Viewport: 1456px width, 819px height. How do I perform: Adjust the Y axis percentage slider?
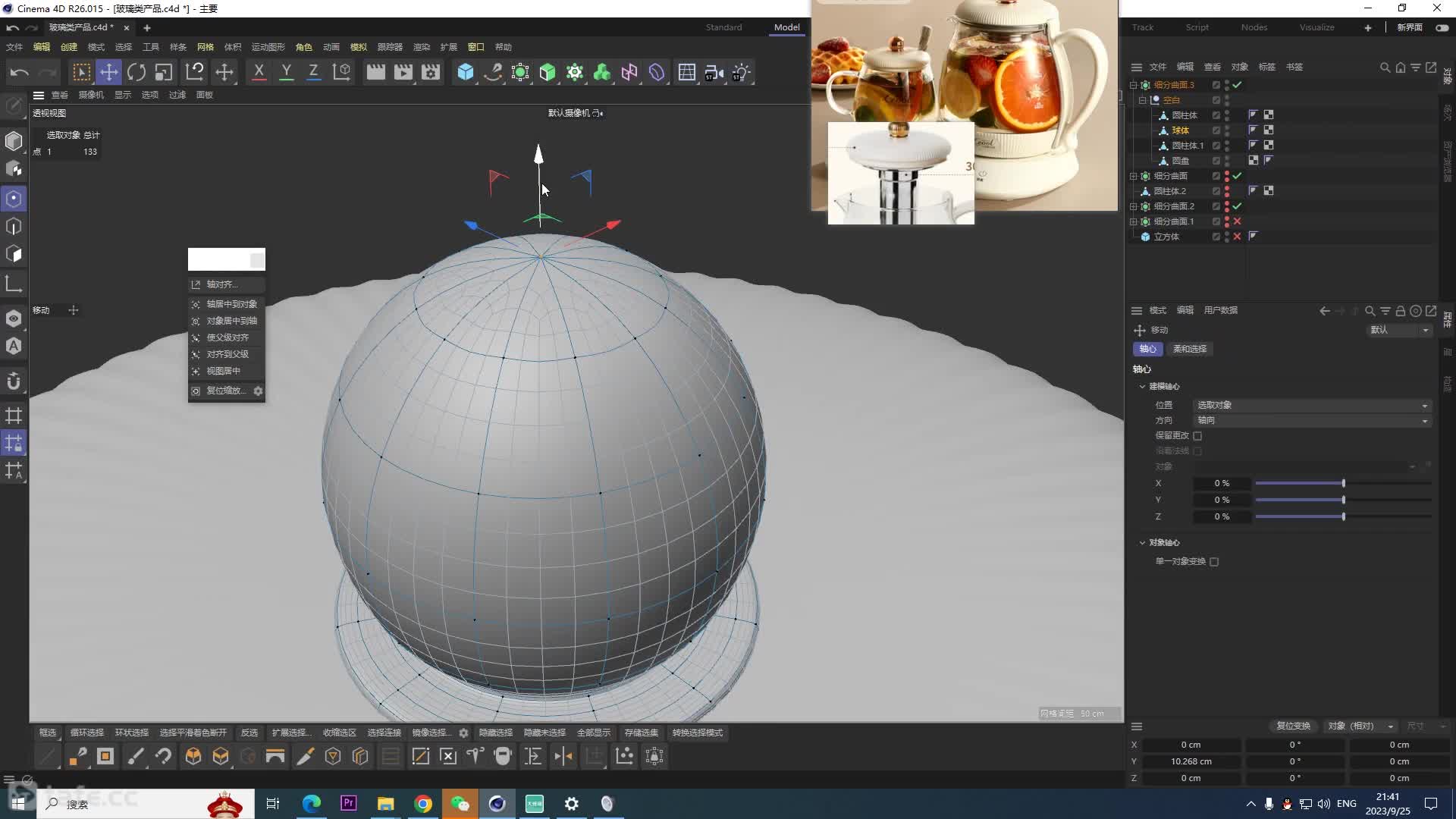click(1343, 500)
